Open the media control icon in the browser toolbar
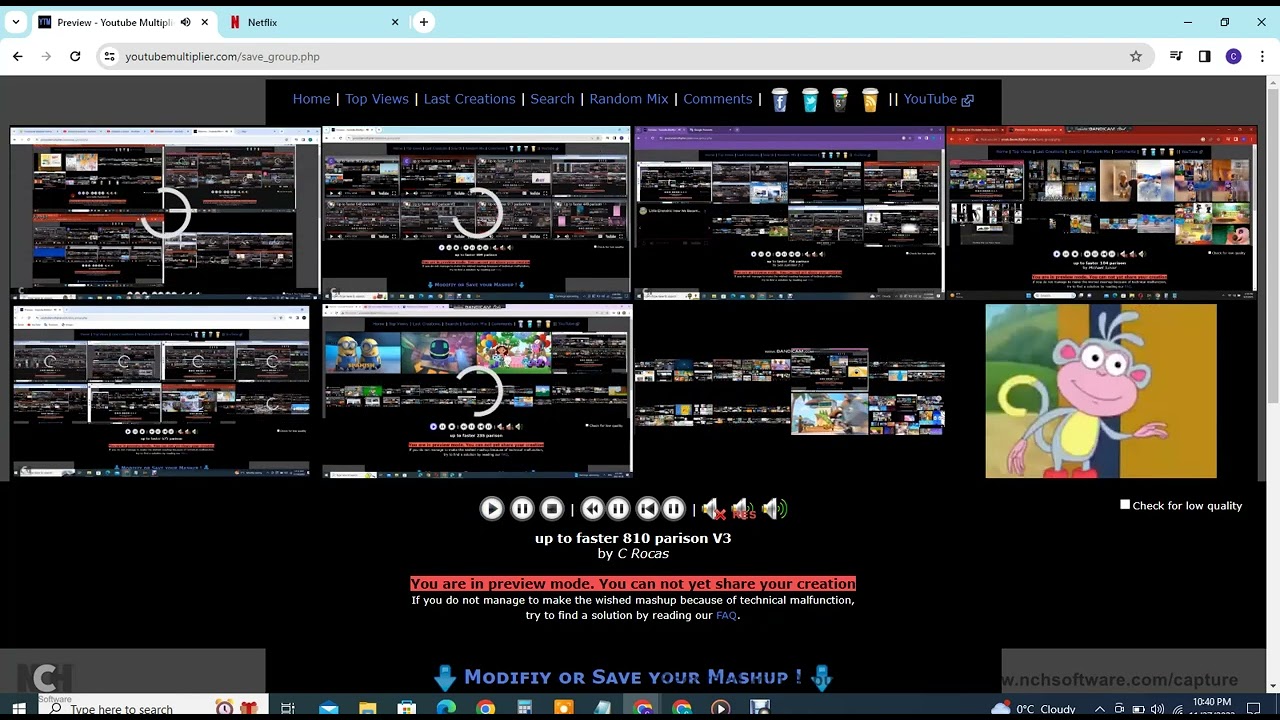This screenshot has height=720, width=1280. coord(1176,57)
